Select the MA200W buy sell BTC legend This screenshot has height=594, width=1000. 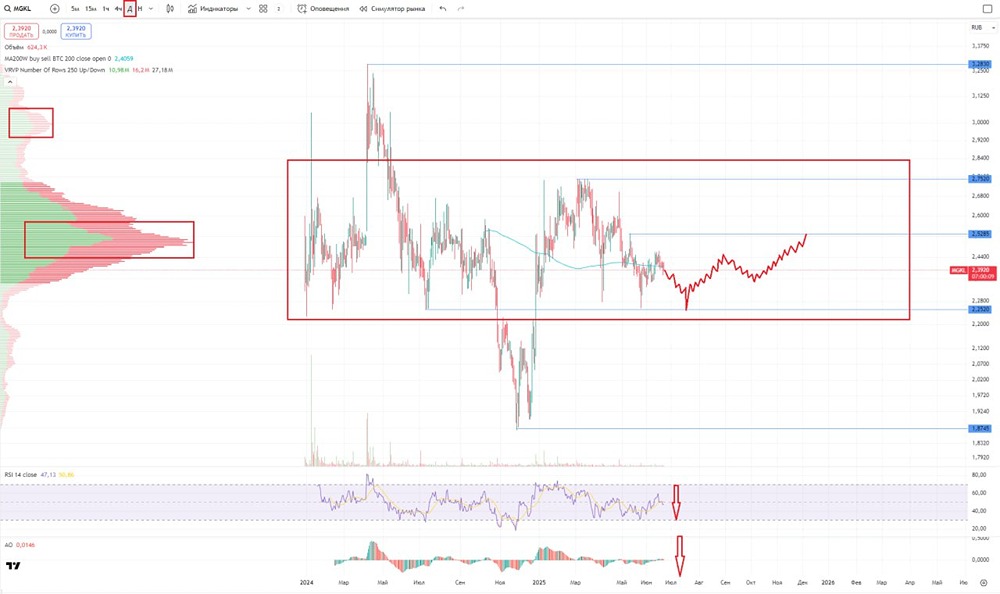(x=69, y=59)
